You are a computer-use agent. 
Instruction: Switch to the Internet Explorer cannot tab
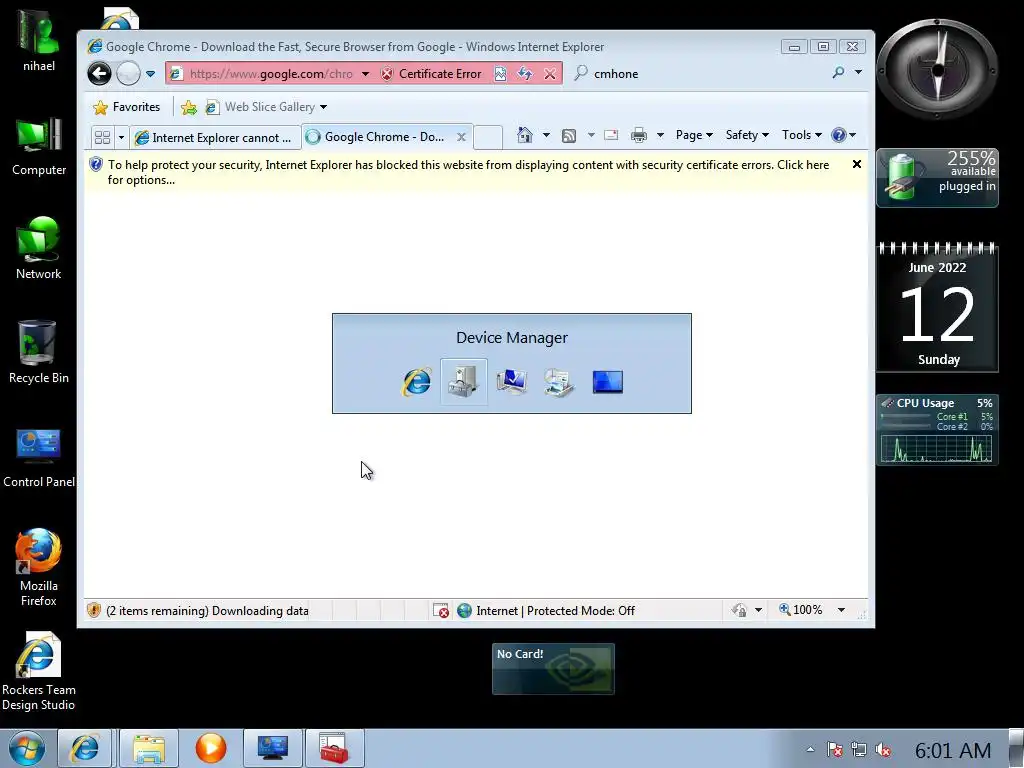215,138
